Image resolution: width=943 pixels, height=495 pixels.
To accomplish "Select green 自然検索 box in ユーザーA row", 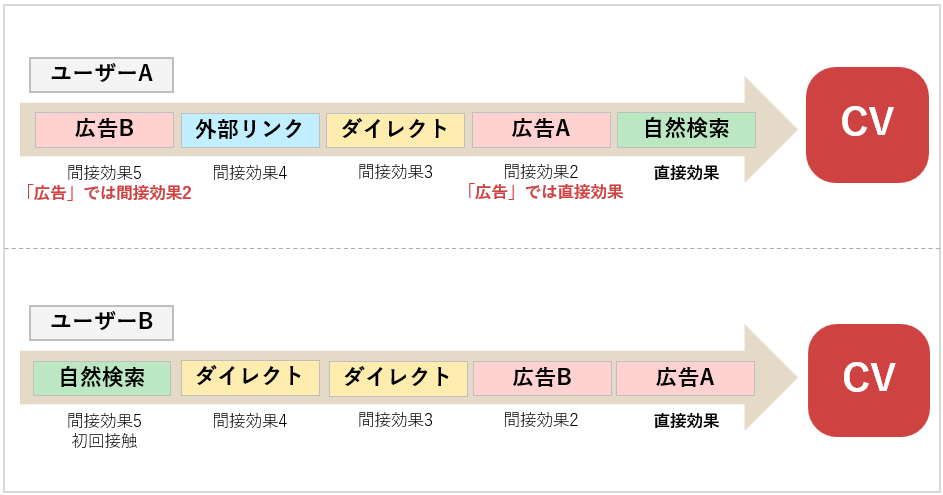I will click(686, 129).
